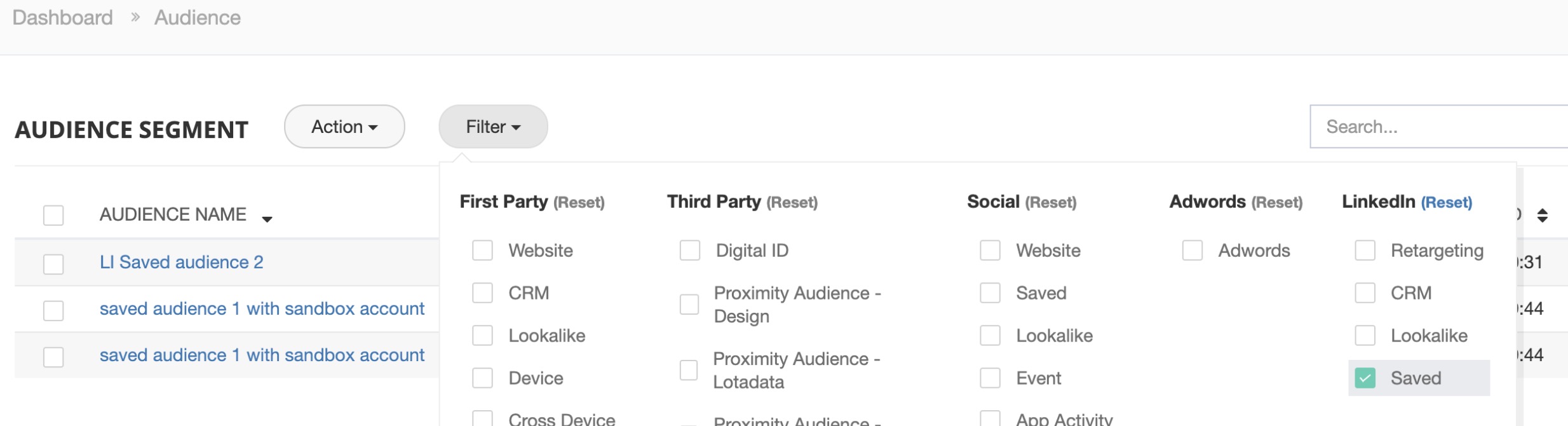Toggle the select-all audiences checkbox
The image size is (1568, 426).
pos(53,216)
